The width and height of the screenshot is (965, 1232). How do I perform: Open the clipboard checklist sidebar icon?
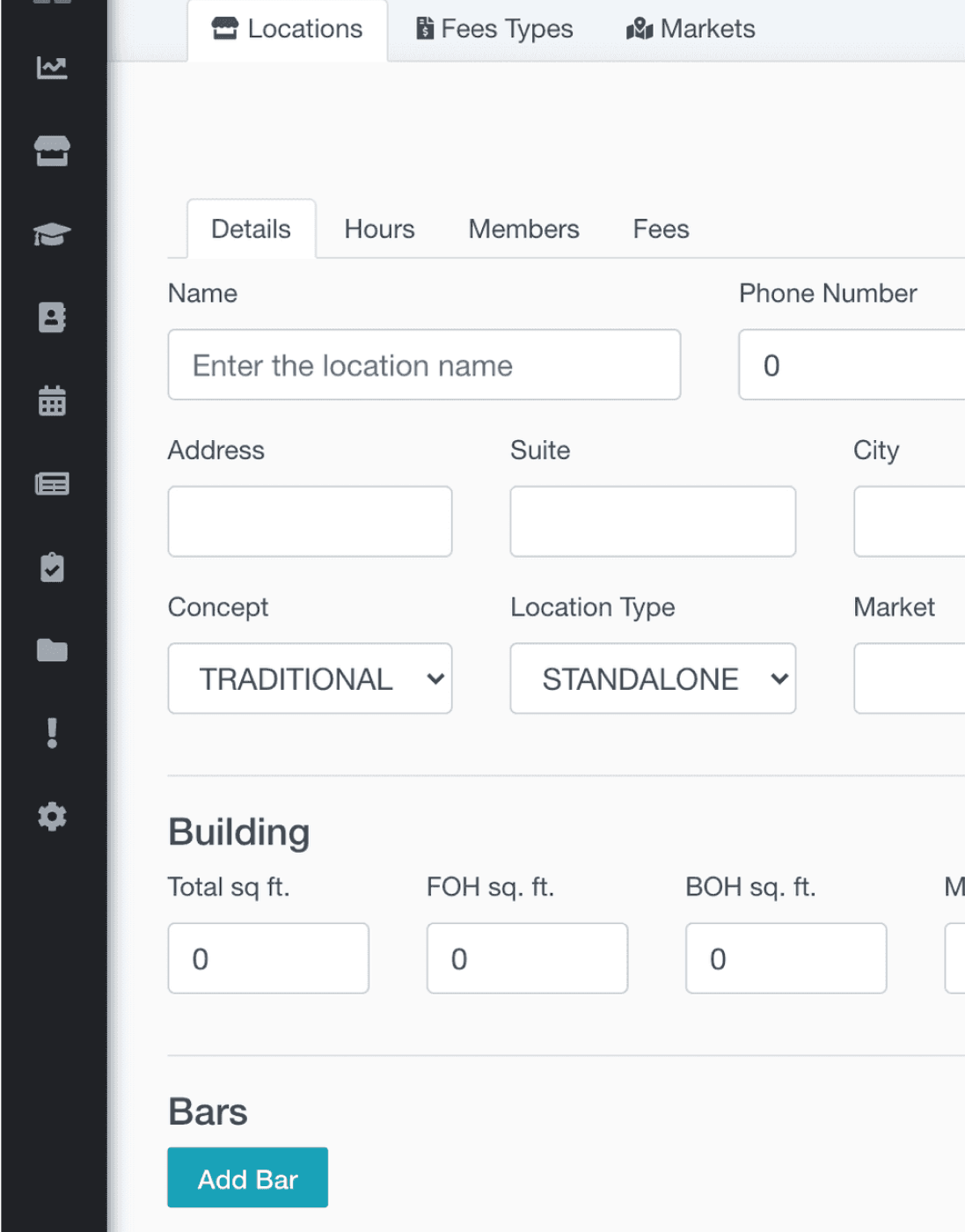[x=52, y=568]
